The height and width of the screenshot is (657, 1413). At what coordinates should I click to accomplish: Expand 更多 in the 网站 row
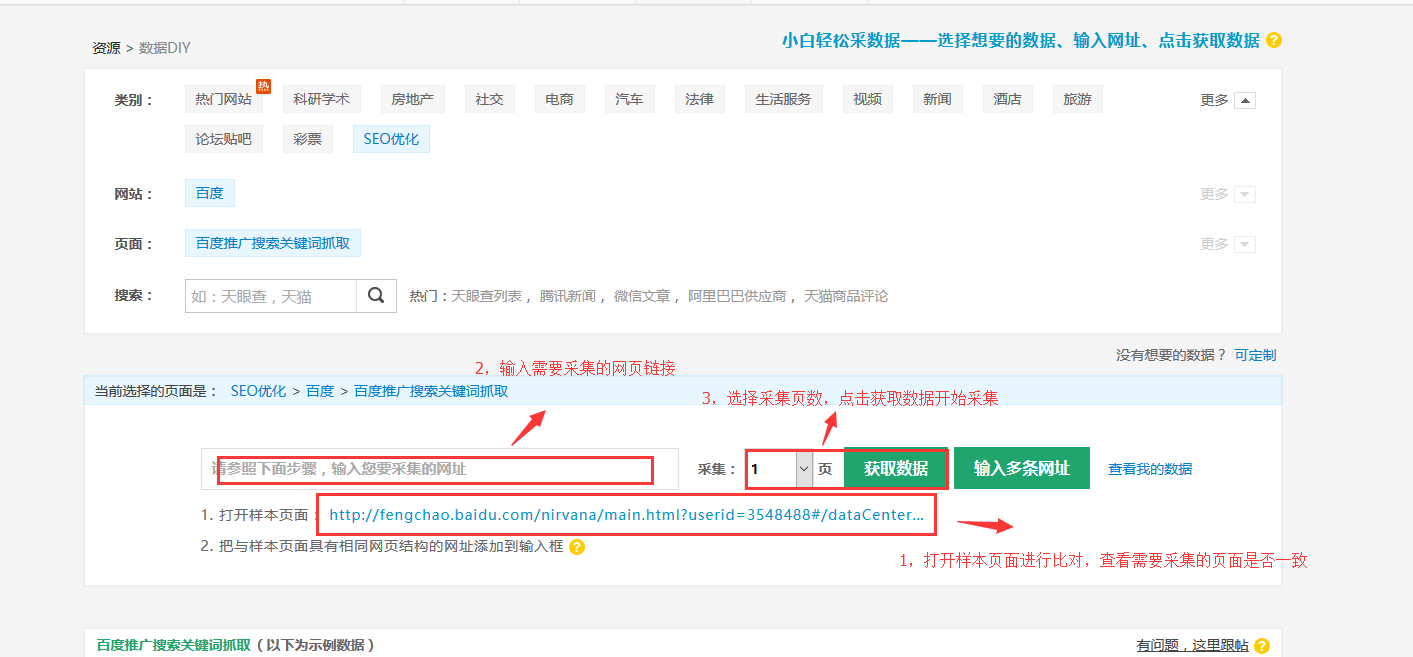pos(1244,194)
